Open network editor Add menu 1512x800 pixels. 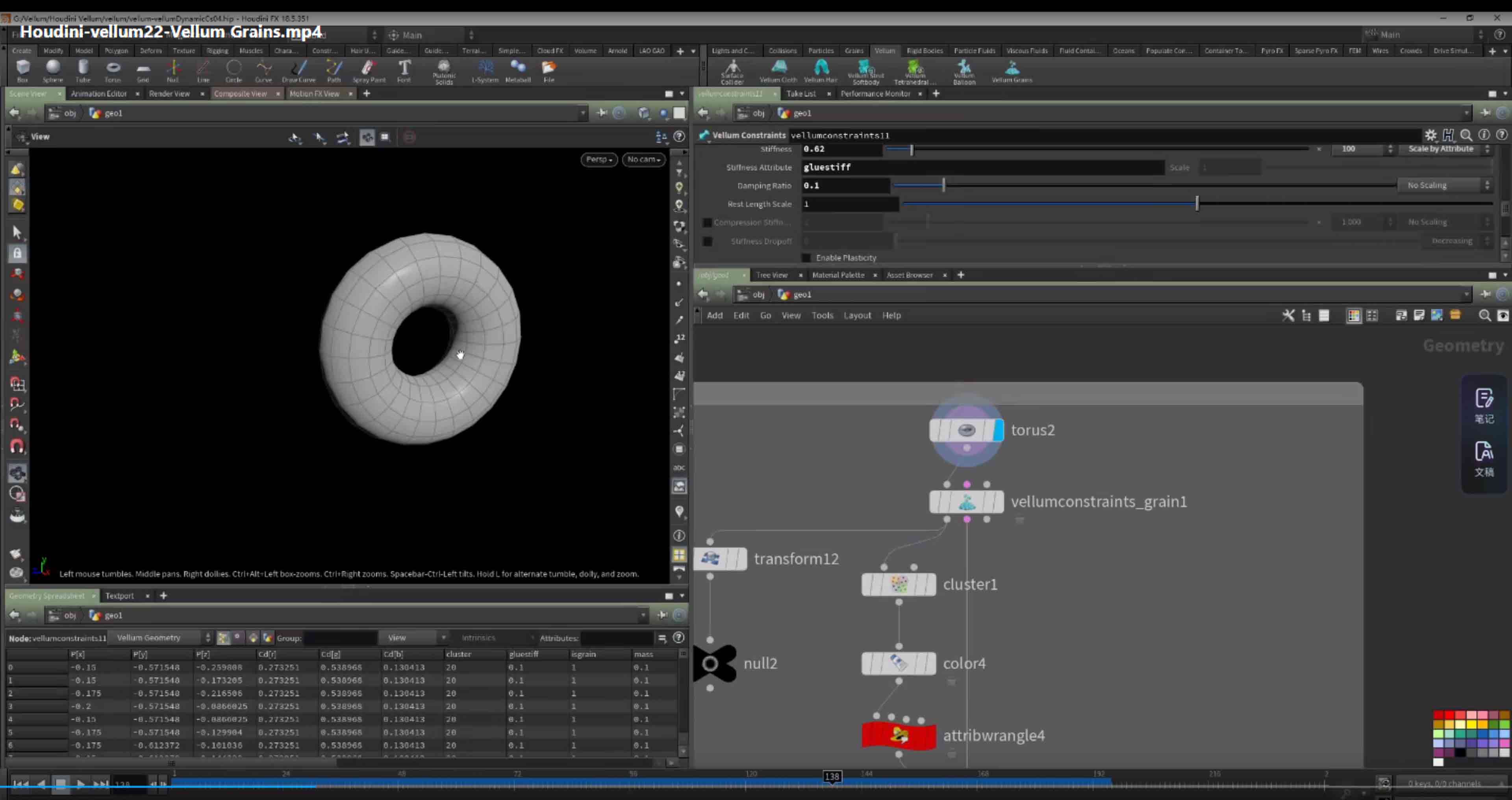pos(714,316)
